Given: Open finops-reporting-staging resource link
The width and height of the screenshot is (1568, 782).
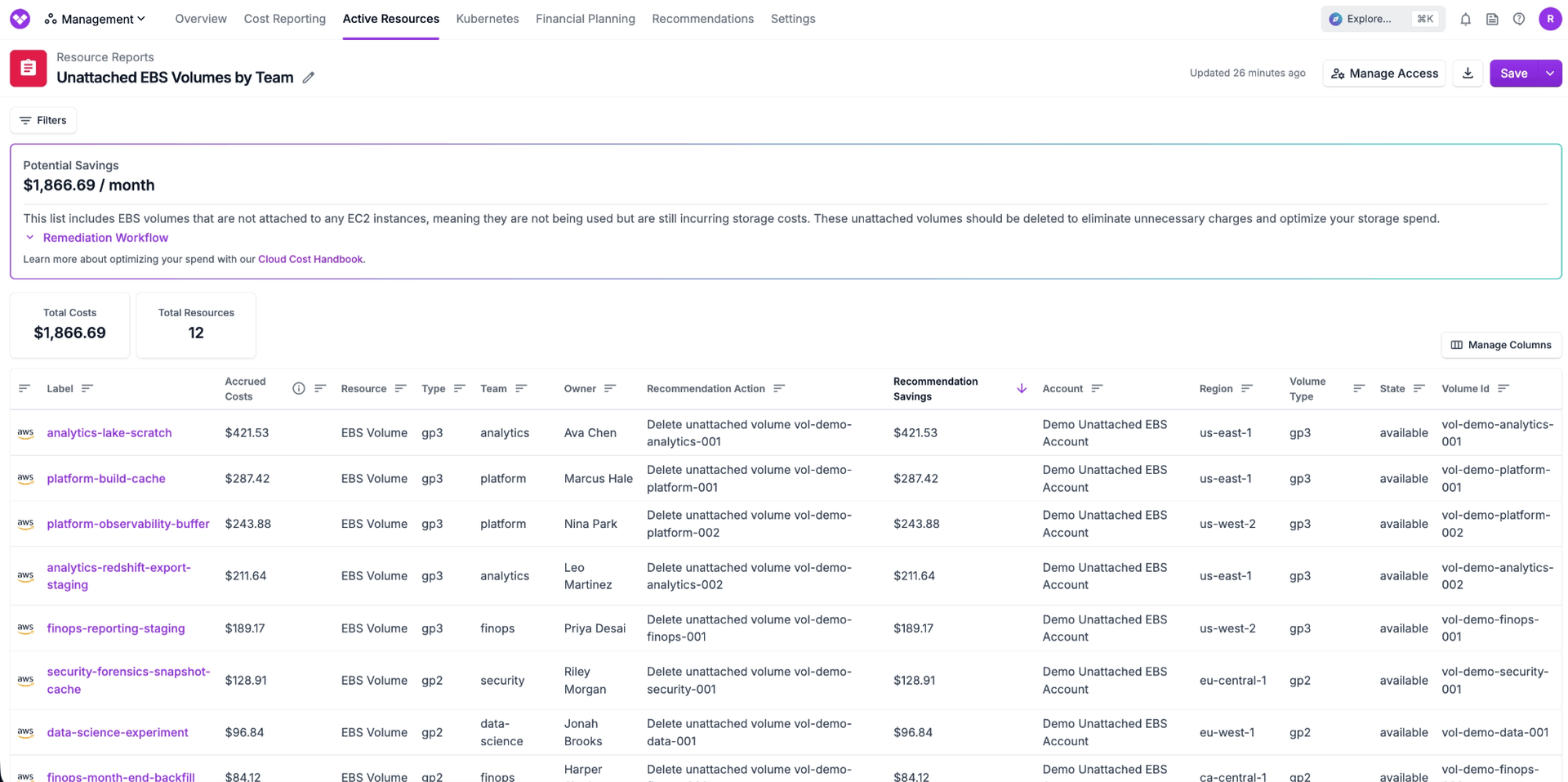Looking at the screenshot, I should point(116,628).
